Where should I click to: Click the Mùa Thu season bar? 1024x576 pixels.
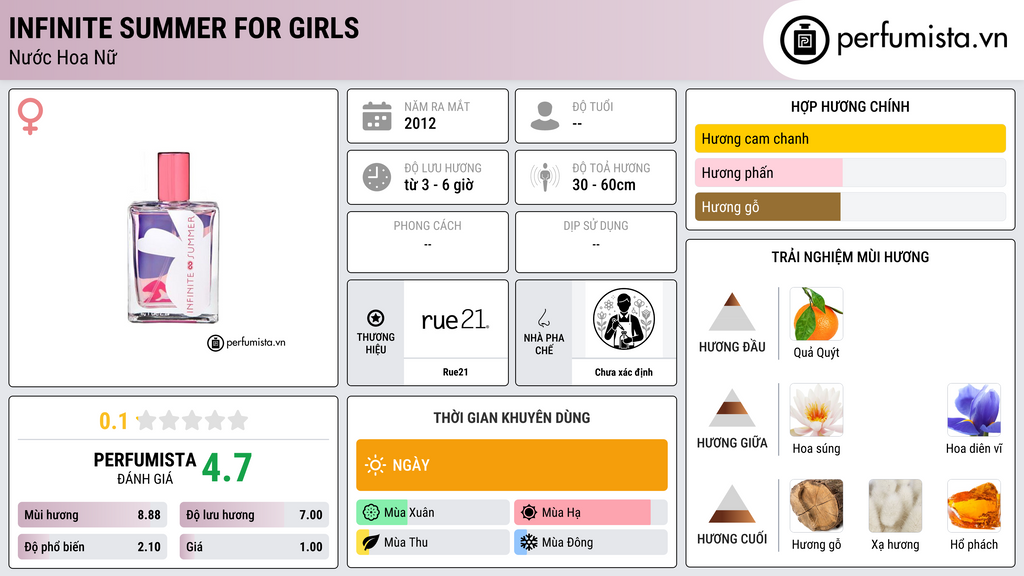(433, 542)
